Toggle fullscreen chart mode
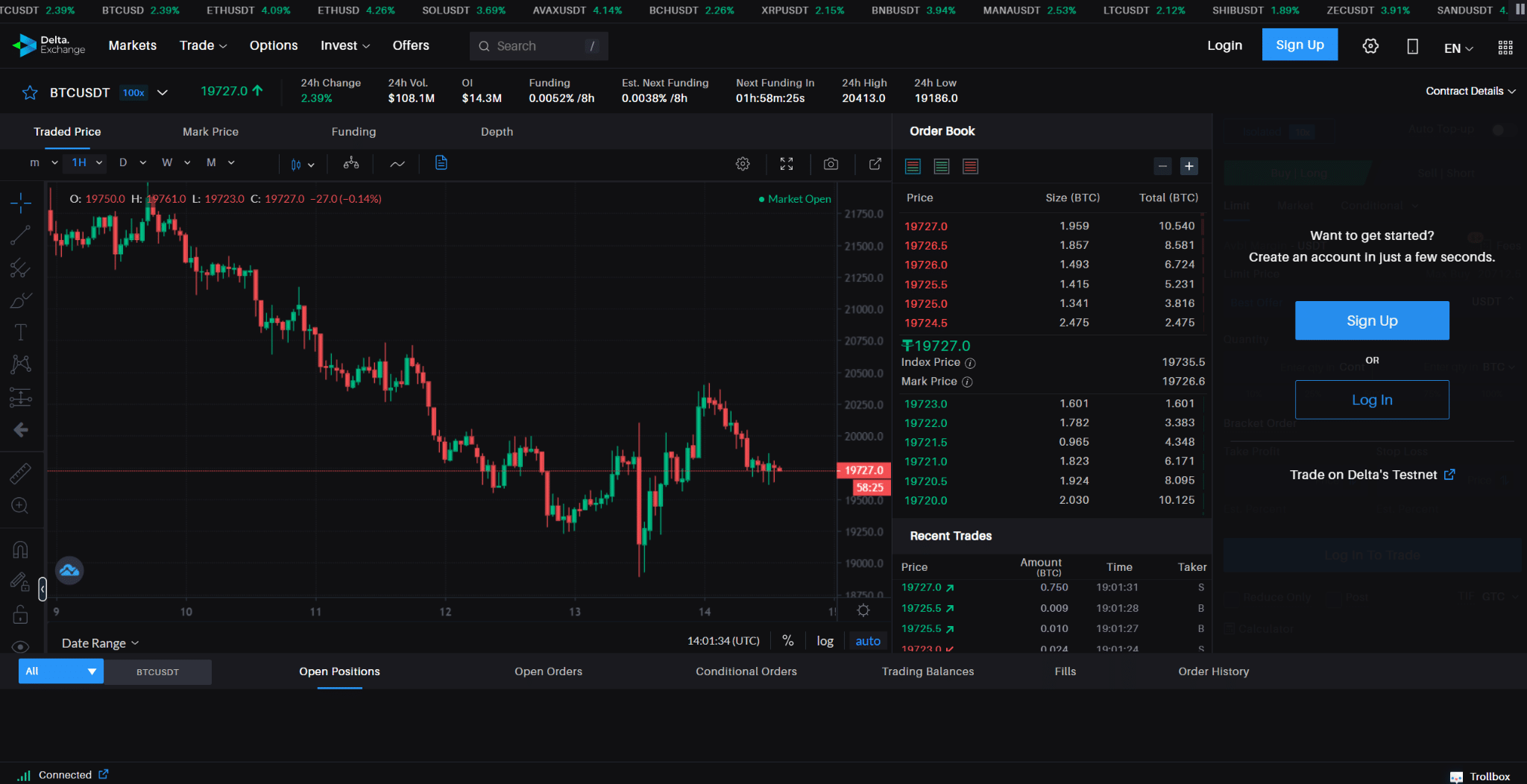This screenshot has width=1527, height=784. [x=787, y=163]
